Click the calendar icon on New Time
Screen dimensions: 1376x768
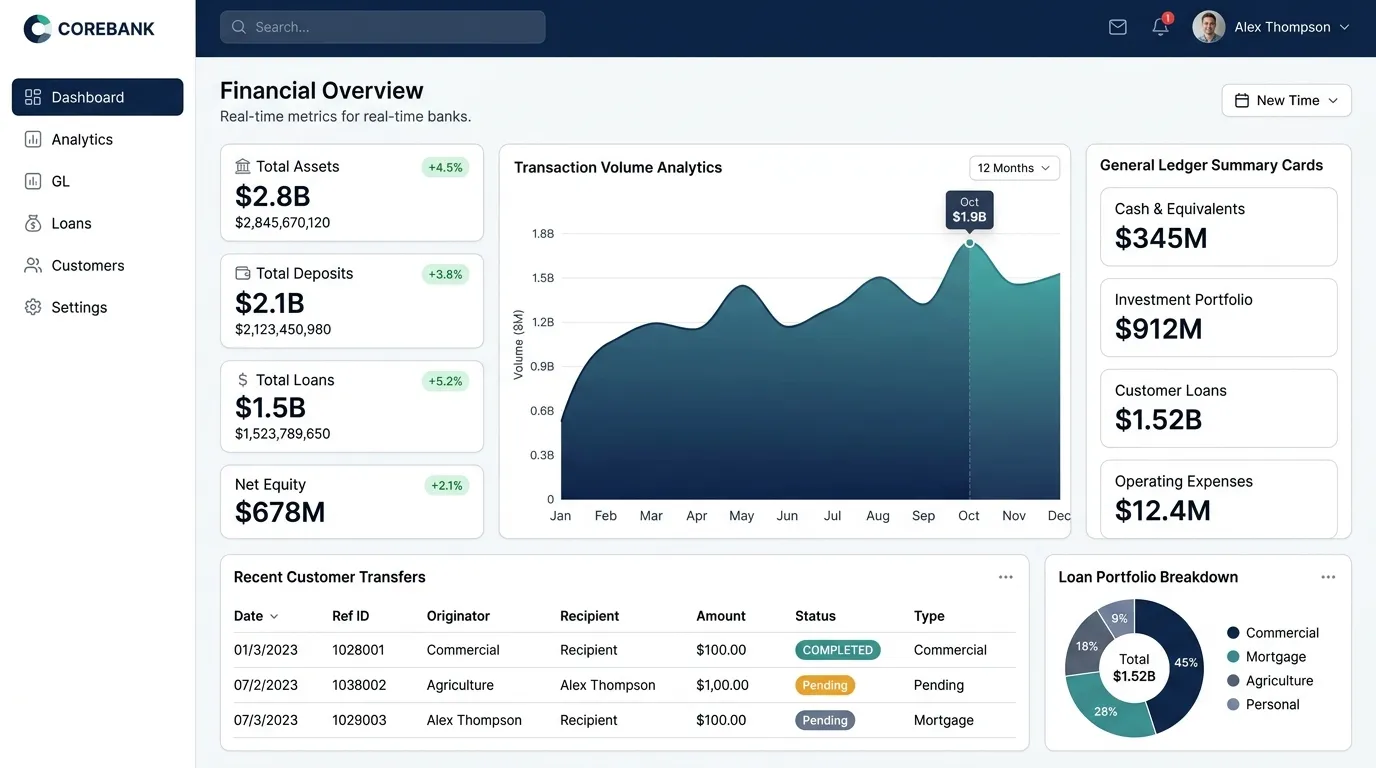1242,100
